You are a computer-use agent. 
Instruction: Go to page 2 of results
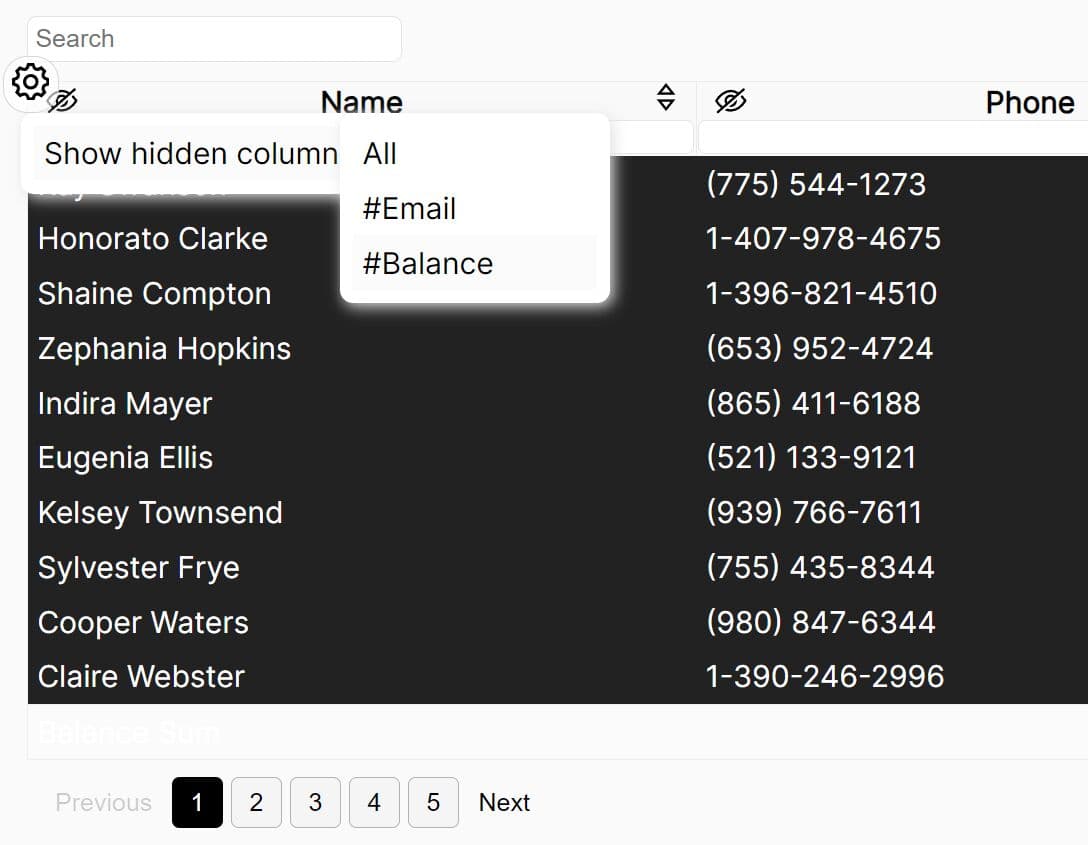click(256, 802)
